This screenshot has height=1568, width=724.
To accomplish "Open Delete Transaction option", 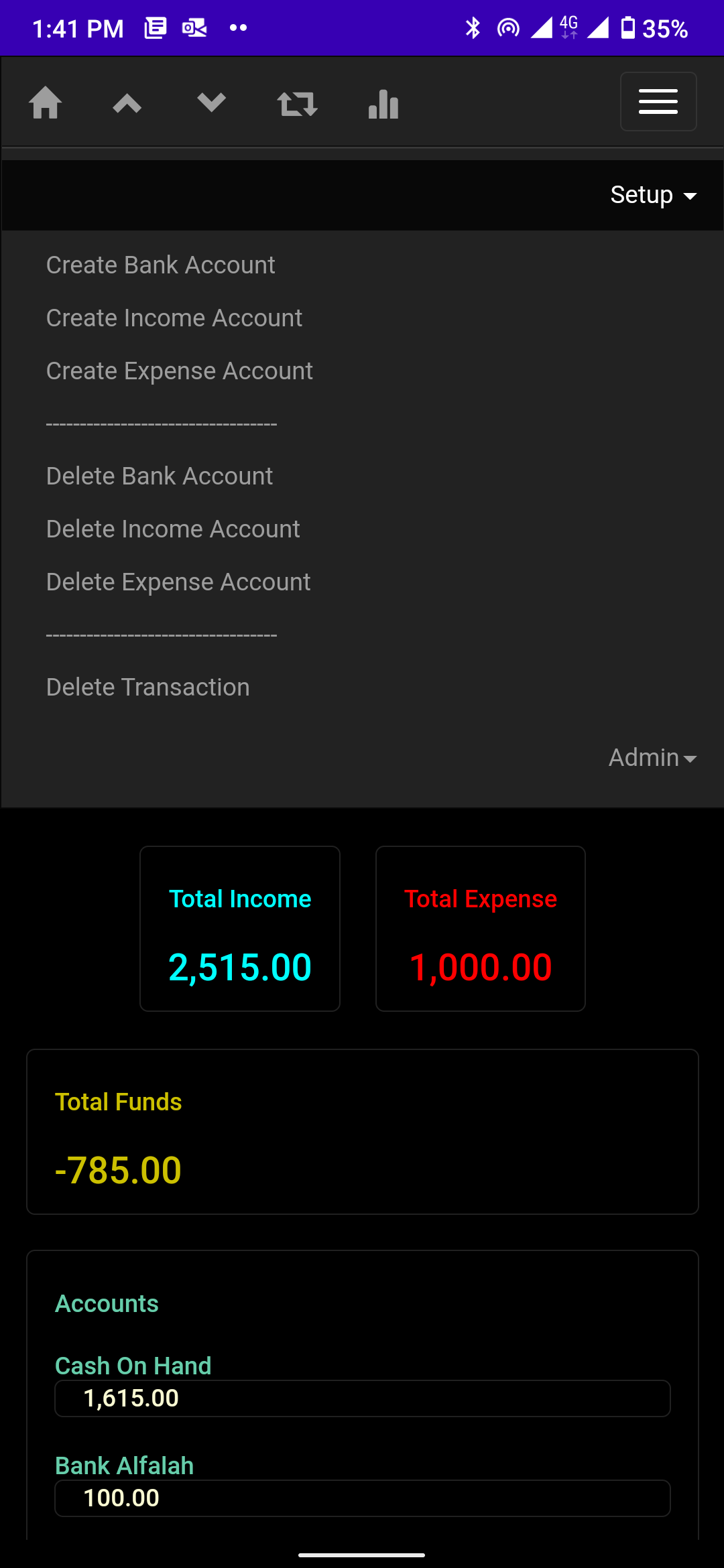I will [147, 688].
